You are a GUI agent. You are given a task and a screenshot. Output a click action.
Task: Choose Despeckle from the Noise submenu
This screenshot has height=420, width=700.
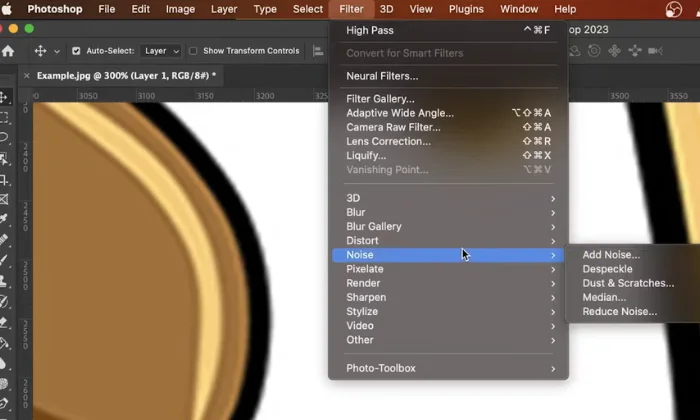click(607, 269)
